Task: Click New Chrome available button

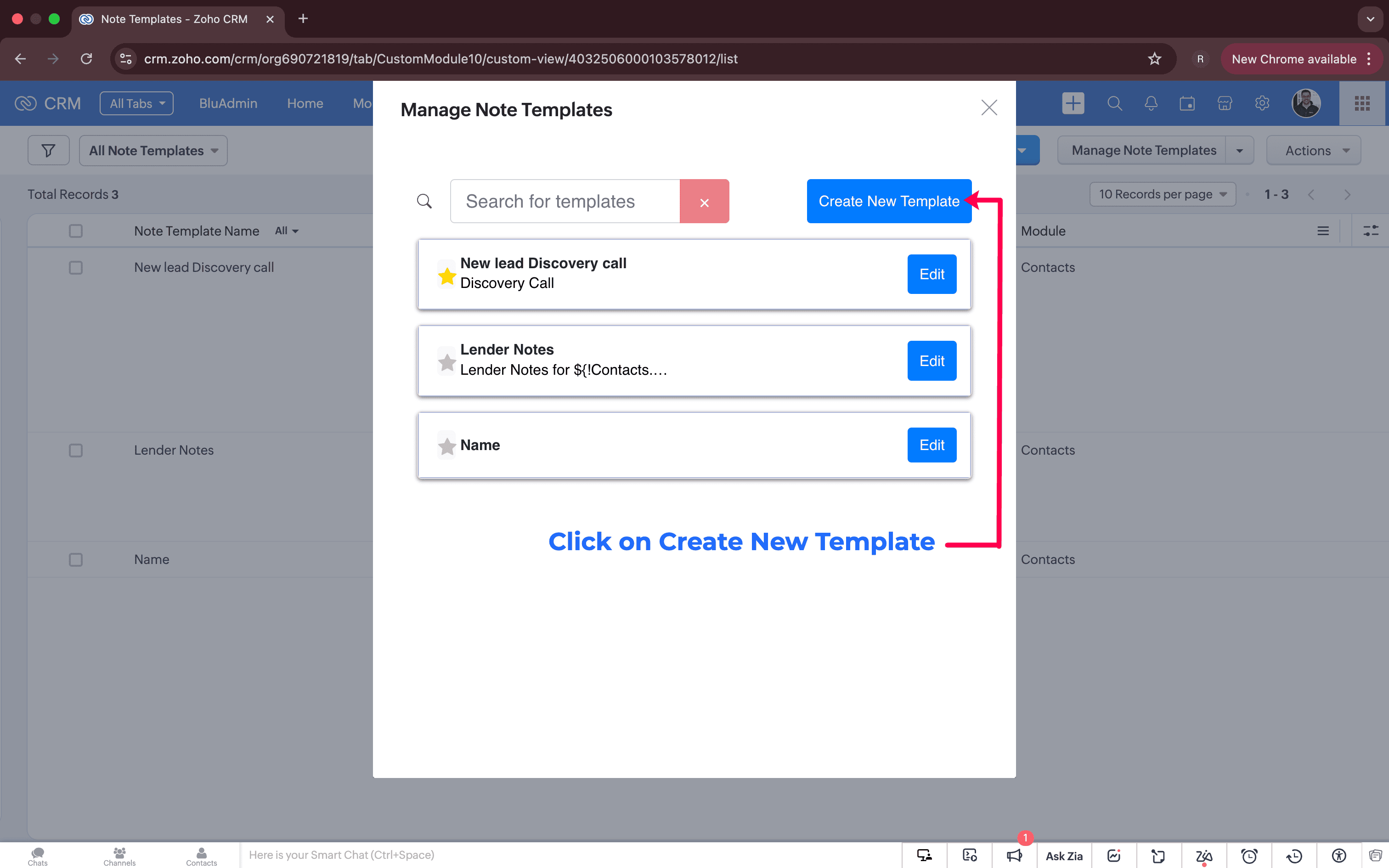Action: click(1301, 59)
